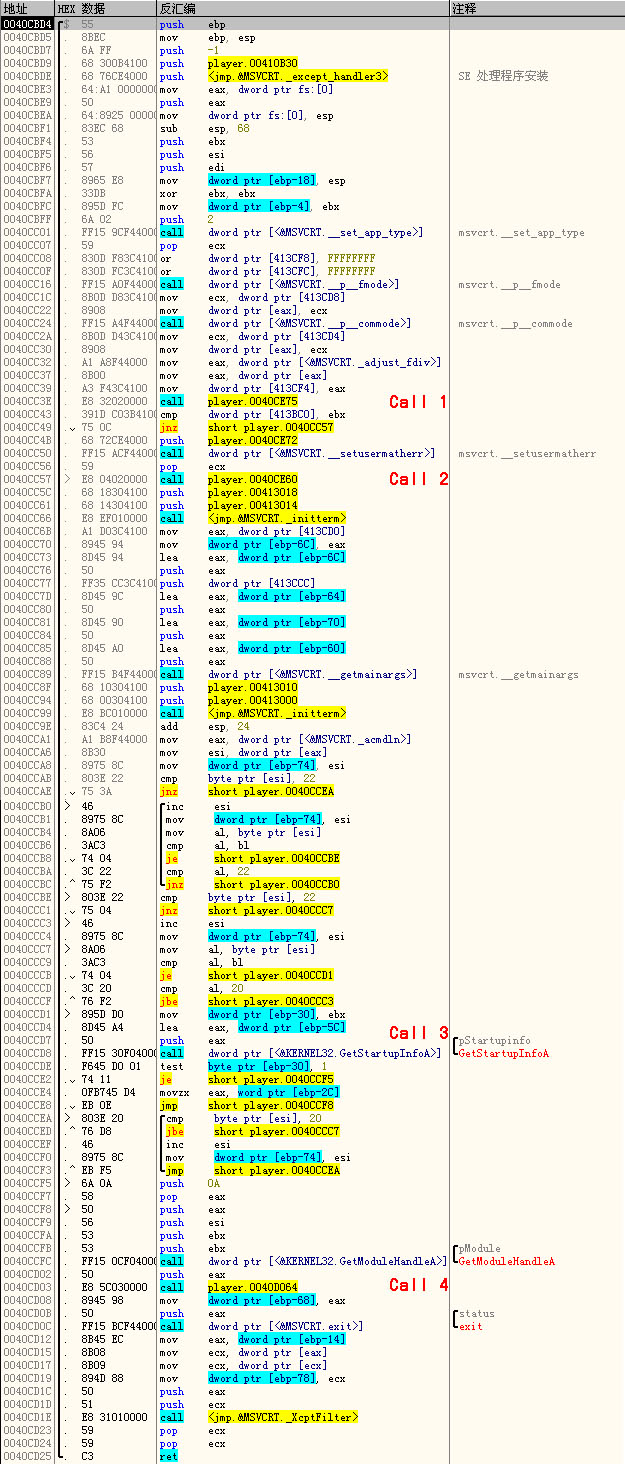The image size is (625, 1464).
Task: Click the MSVCRT._XcptFilter call line
Action: pos(258,1417)
